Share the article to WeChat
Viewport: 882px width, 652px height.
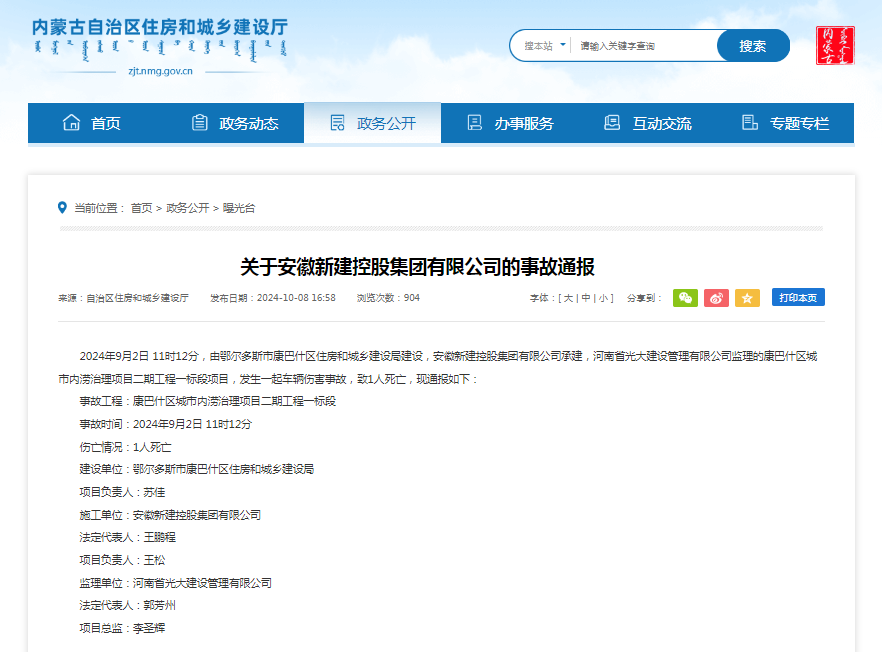pyautogui.click(x=685, y=298)
